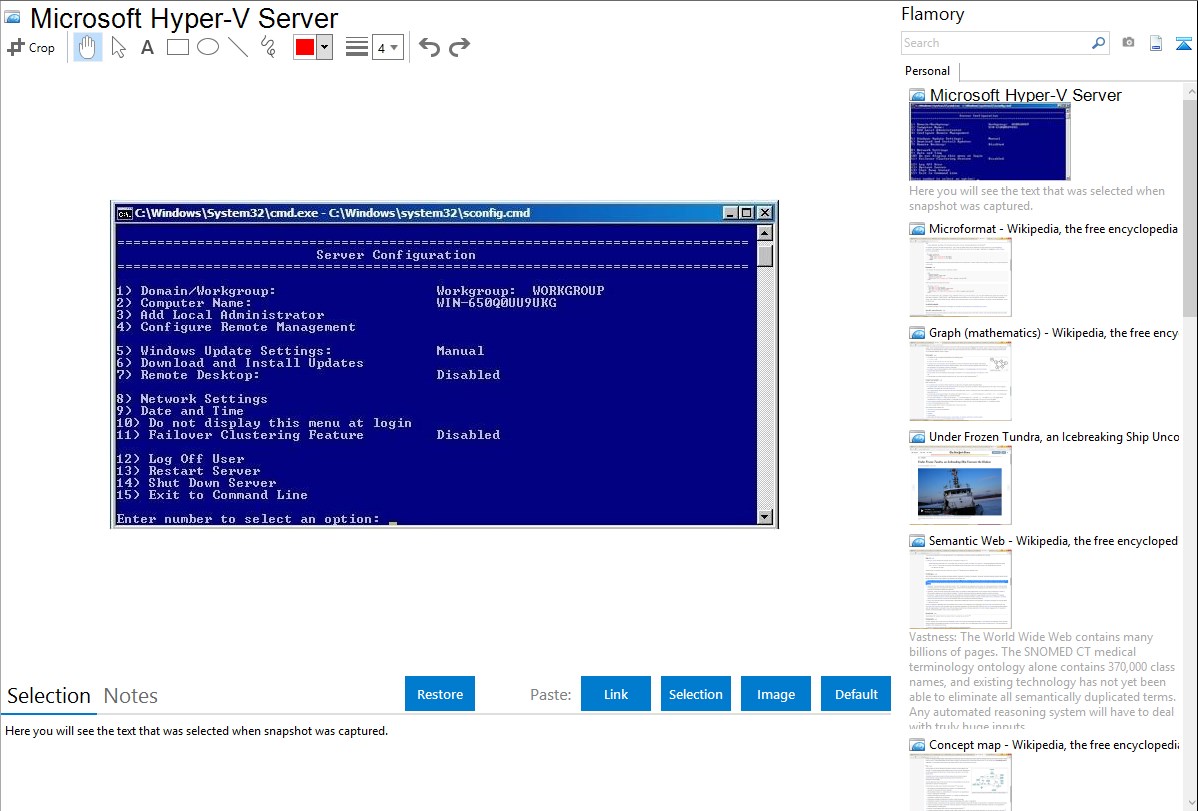This screenshot has width=1198, height=811.
Task: Pick the text annotation tool
Action: (x=147, y=47)
